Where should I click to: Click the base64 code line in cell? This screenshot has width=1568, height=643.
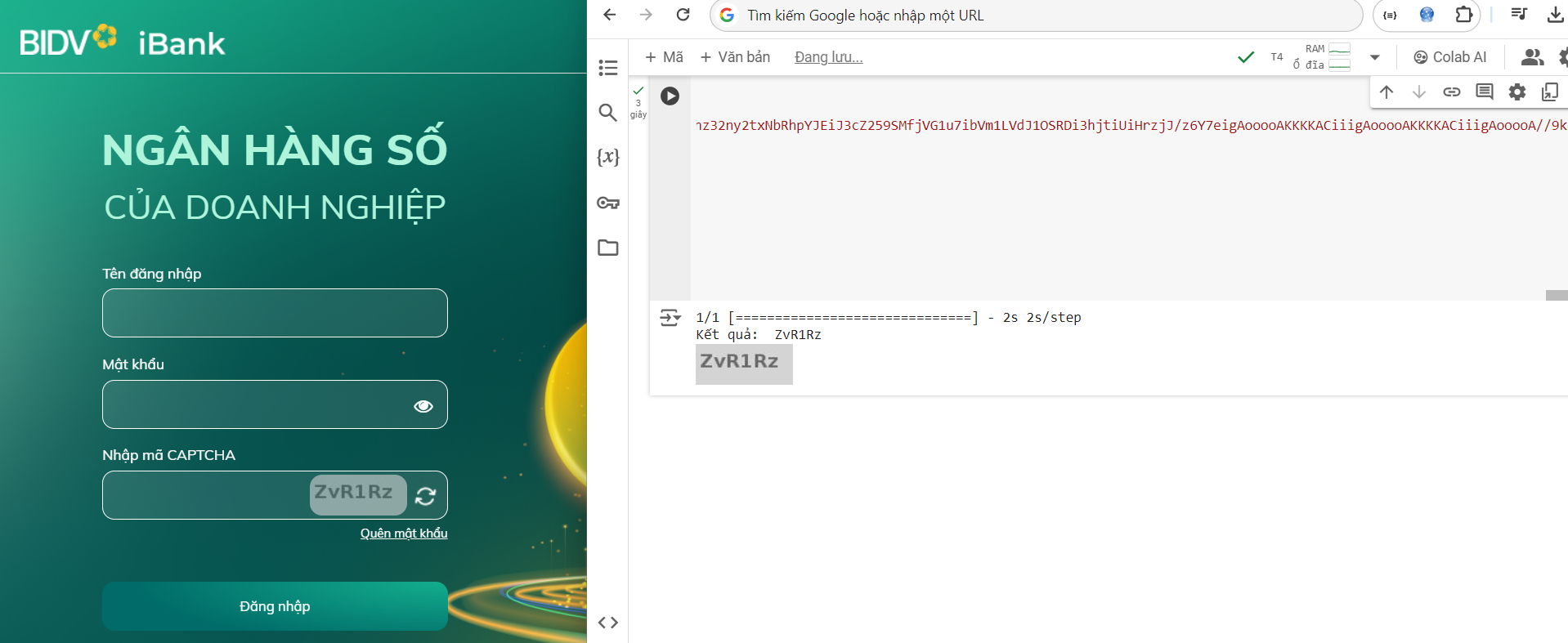pos(1131,125)
